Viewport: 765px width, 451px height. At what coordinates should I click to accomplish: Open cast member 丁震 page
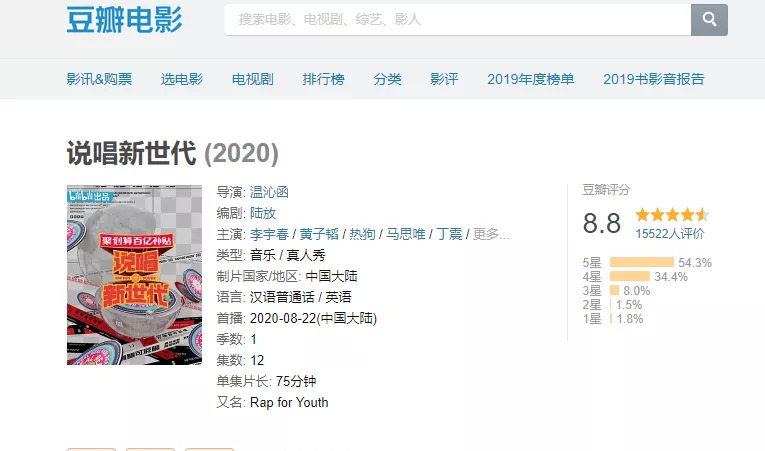pos(449,234)
